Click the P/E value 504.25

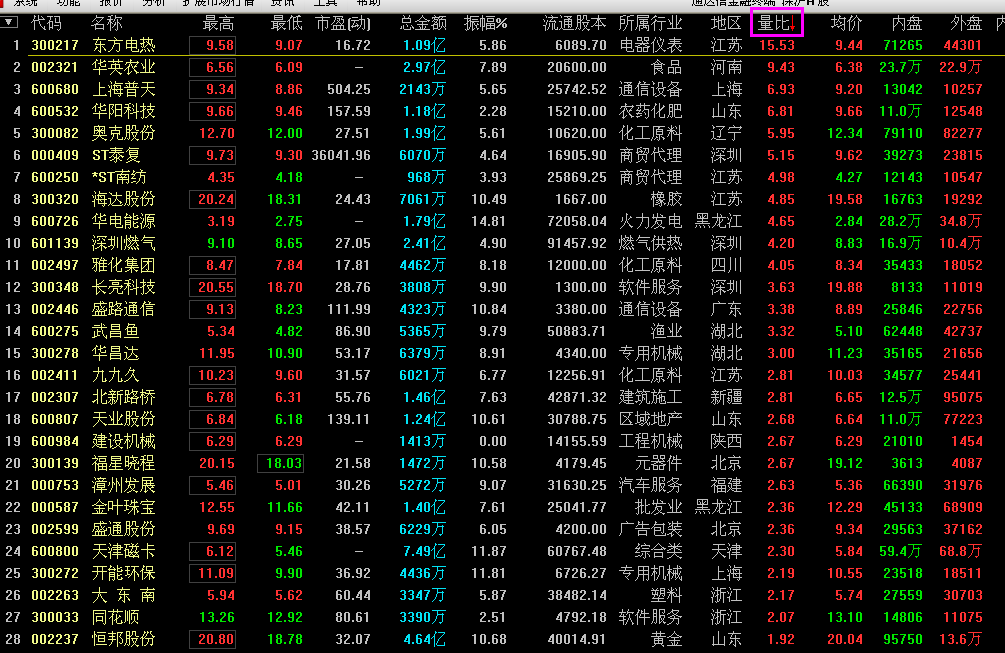pos(349,89)
